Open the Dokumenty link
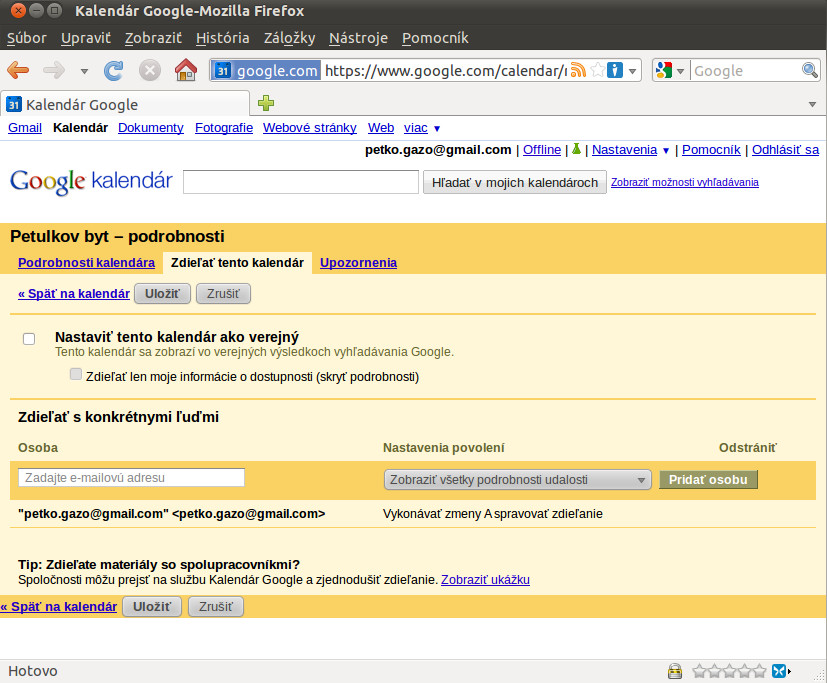 click(x=151, y=128)
